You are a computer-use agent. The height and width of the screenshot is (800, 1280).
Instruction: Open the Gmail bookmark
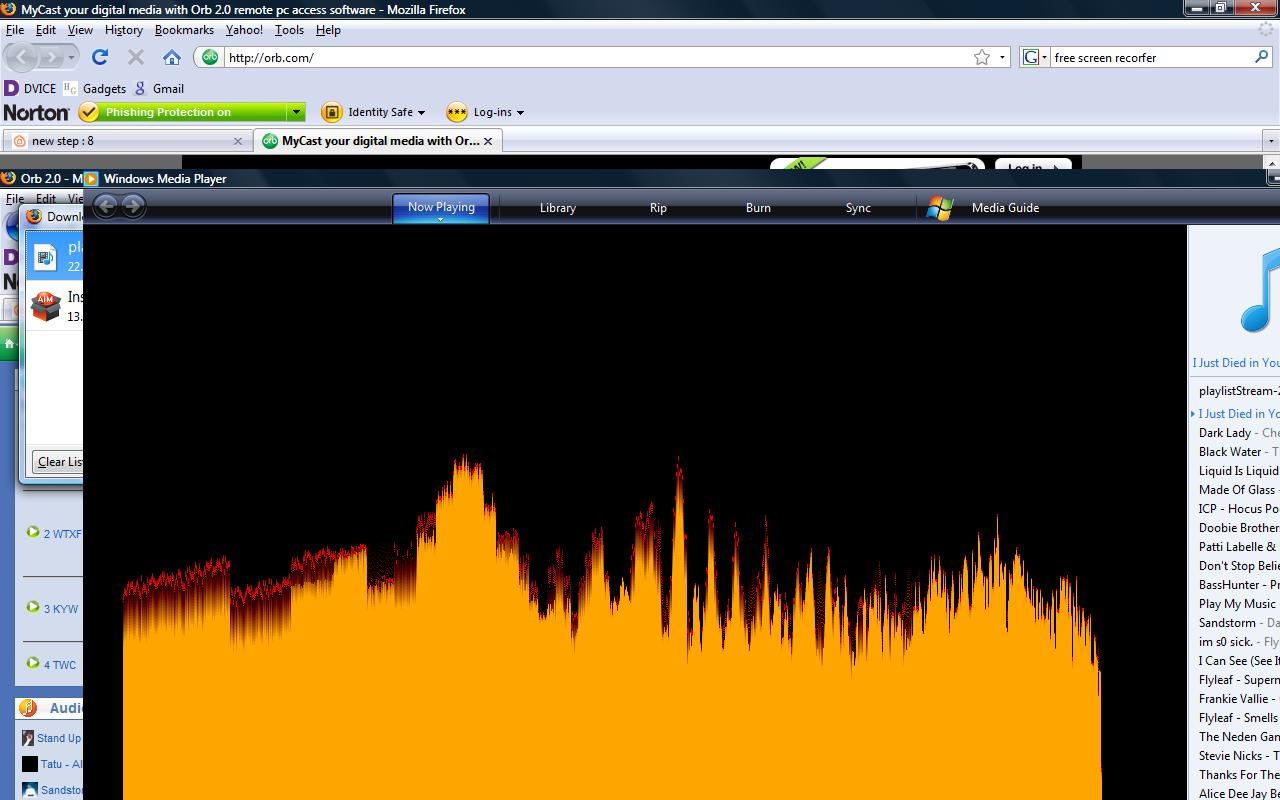tap(160, 88)
